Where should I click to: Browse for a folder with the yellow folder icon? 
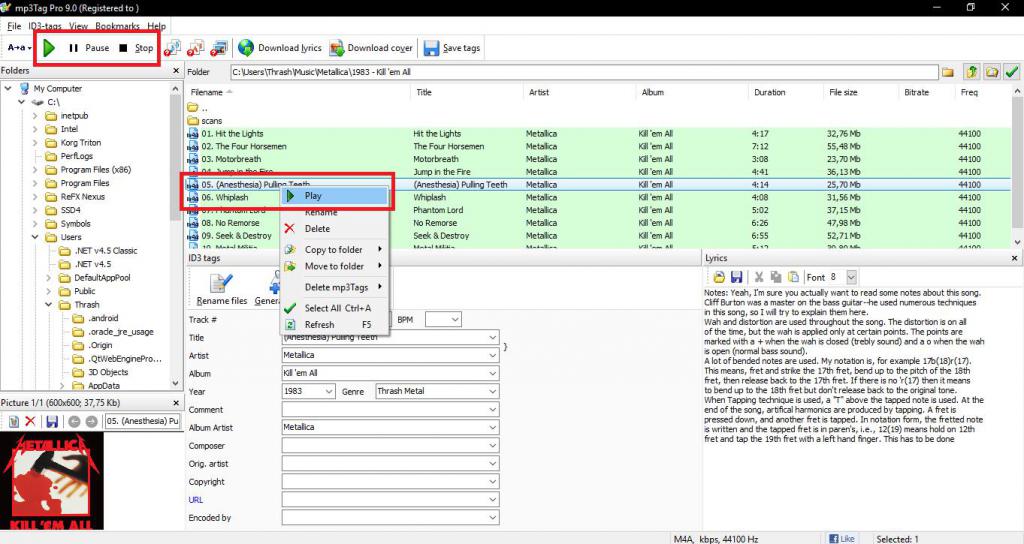point(948,72)
